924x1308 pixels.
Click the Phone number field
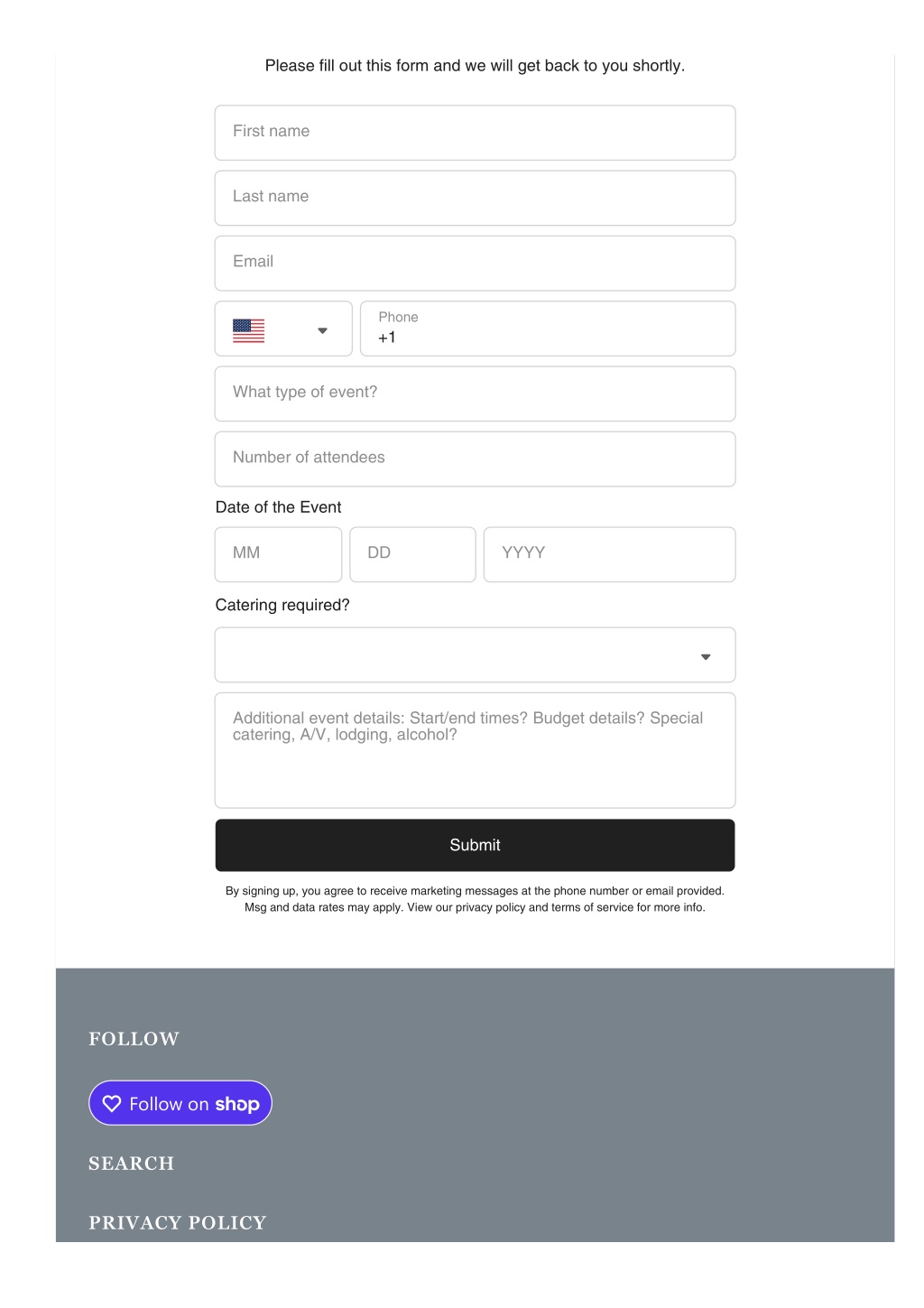(x=548, y=329)
